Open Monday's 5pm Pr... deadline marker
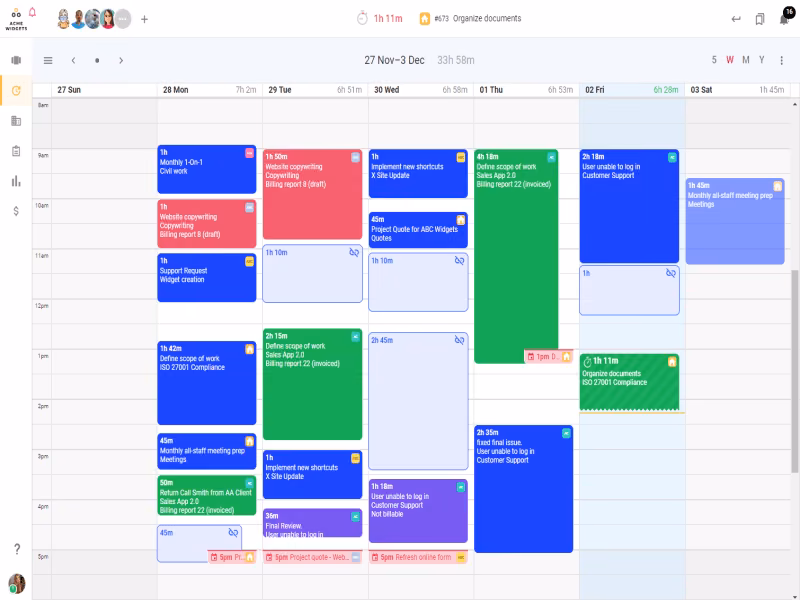The height and width of the screenshot is (600, 800). 232,557
